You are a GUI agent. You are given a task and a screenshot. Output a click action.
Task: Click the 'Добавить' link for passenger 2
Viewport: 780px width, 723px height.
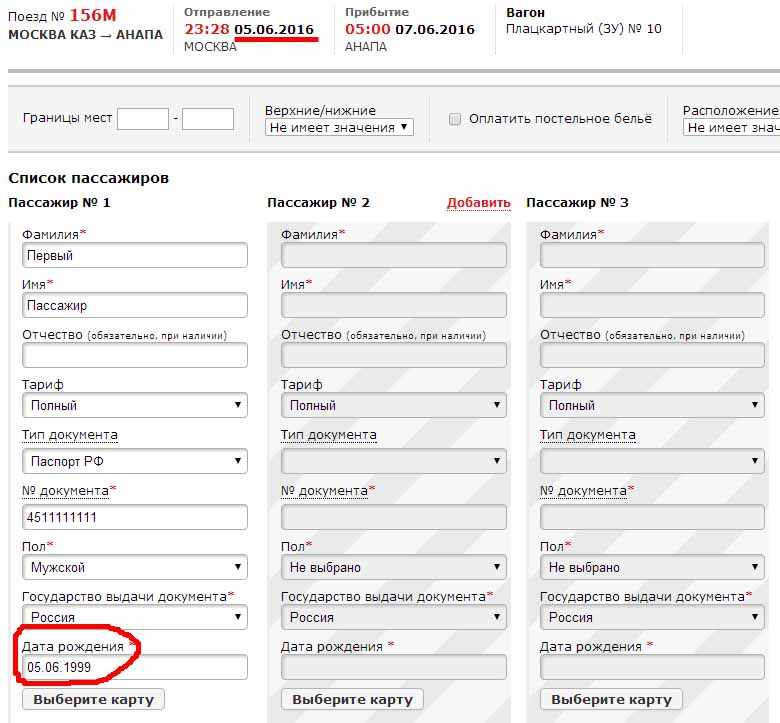[x=478, y=203]
